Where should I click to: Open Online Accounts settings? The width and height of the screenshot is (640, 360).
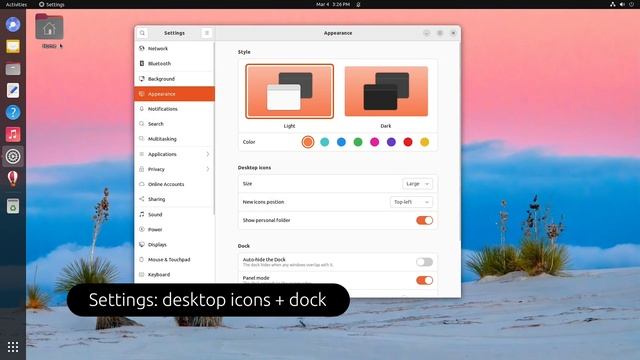174,184
